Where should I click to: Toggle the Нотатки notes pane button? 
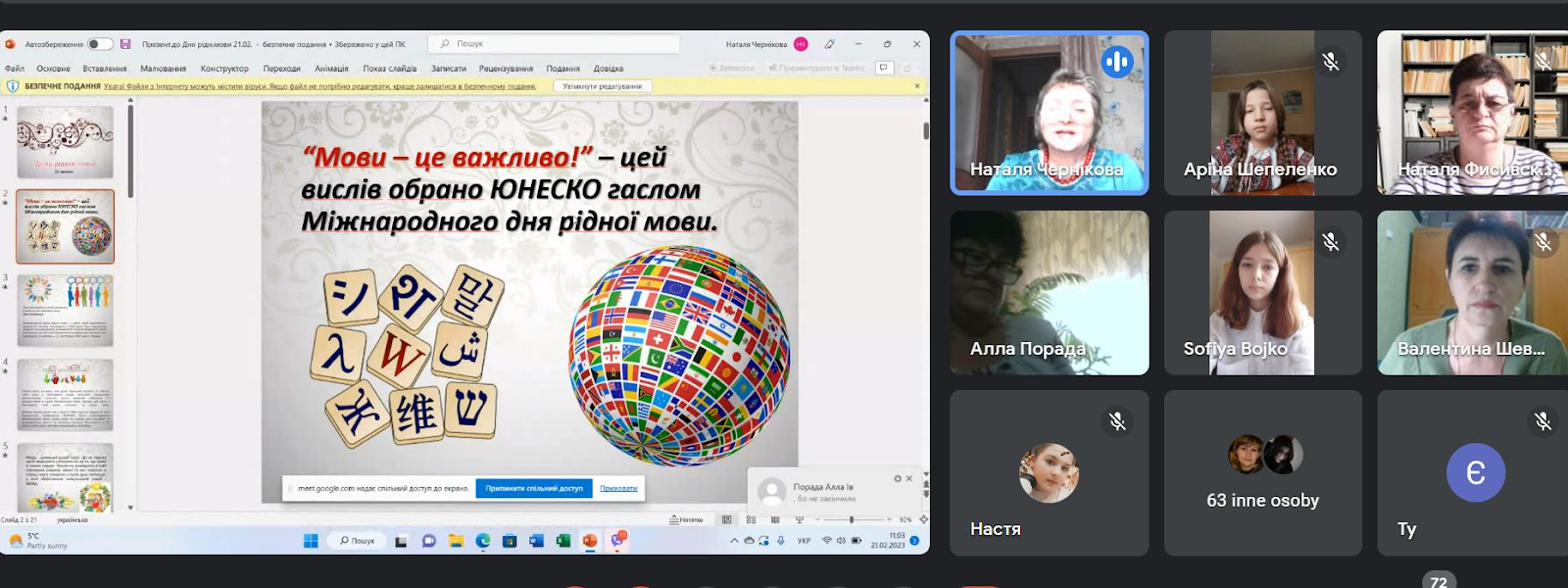[687, 519]
